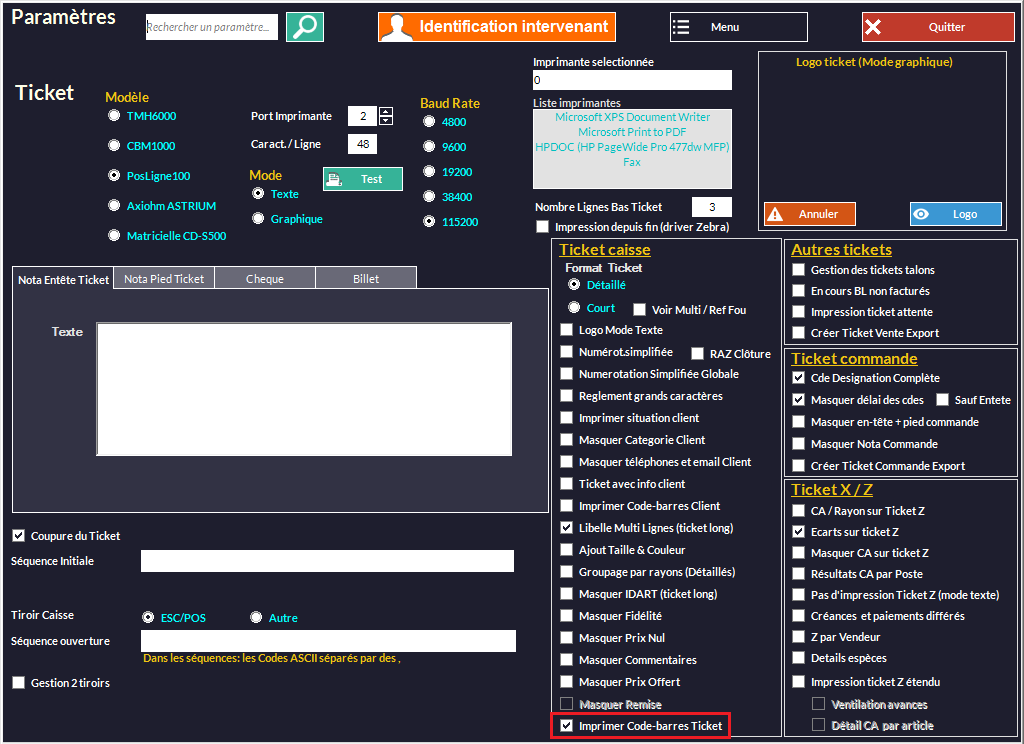
Task: Uncheck Imprimer Code-barres Ticket
Action: tap(567, 726)
